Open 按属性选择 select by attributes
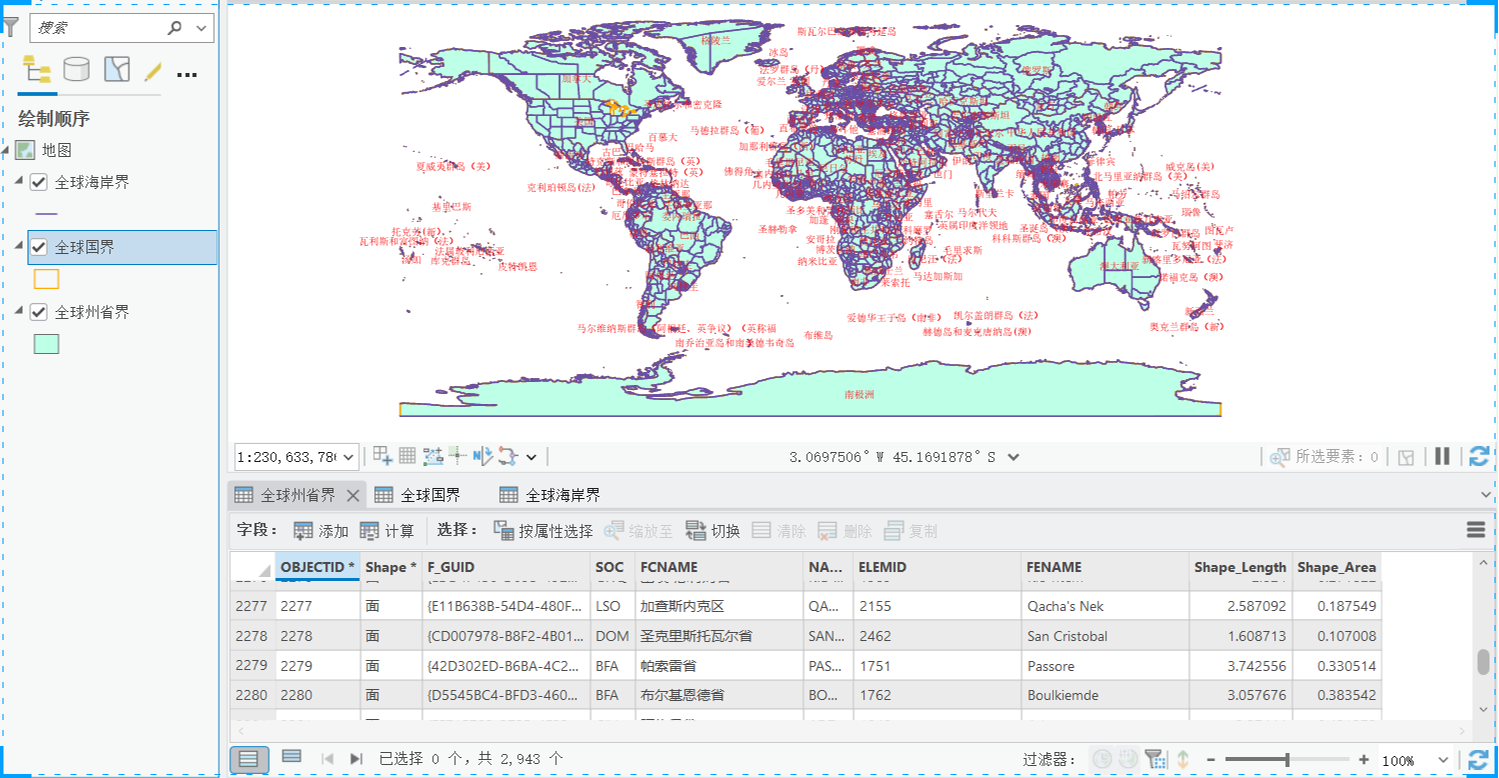The width and height of the screenshot is (1499, 778). tap(544, 531)
